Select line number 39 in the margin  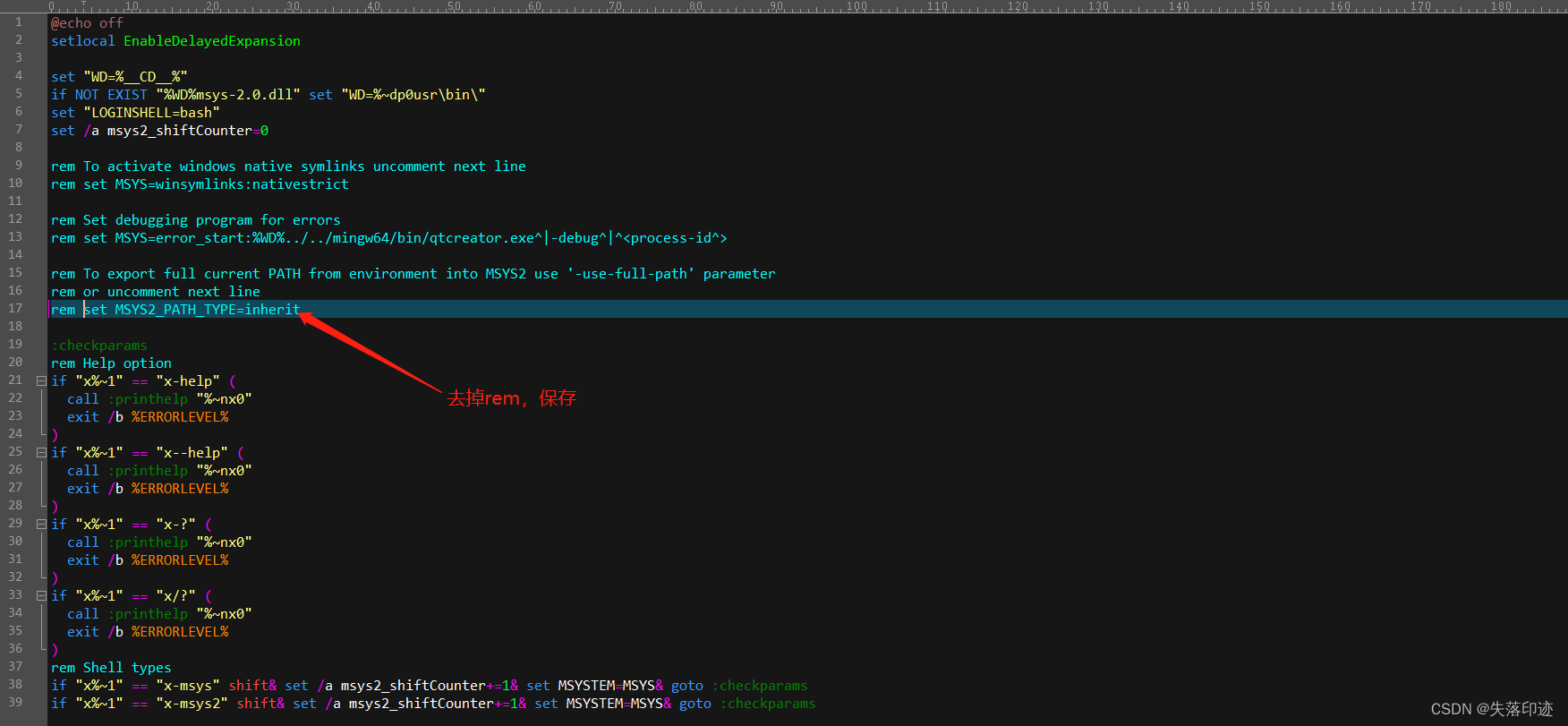[15, 702]
